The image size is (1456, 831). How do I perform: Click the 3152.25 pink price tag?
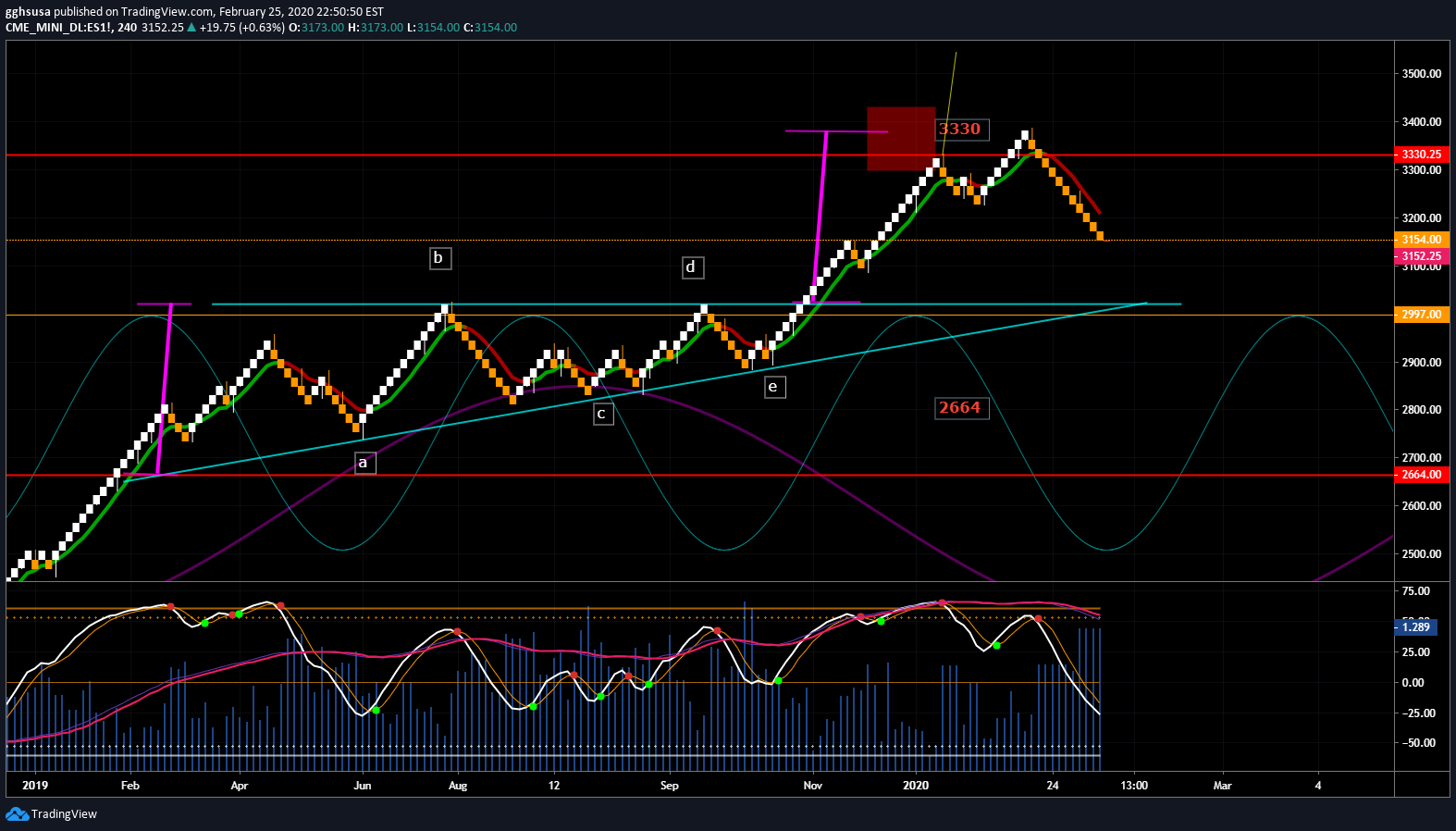(1422, 256)
